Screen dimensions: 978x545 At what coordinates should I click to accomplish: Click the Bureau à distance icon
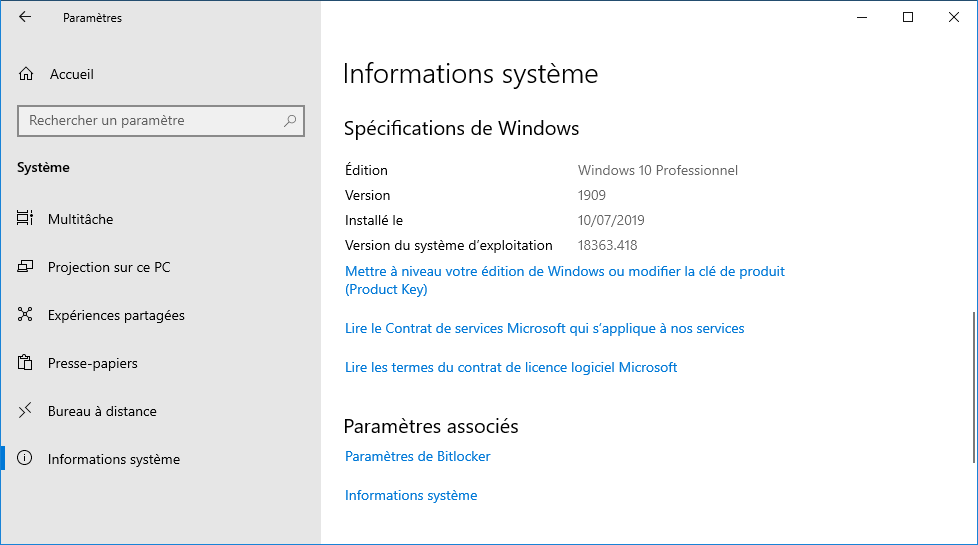tap(25, 410)
